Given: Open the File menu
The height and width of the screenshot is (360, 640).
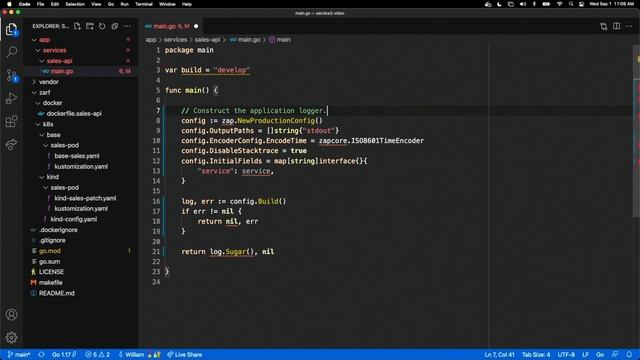Looking at the screenshot, I should 40,4.
